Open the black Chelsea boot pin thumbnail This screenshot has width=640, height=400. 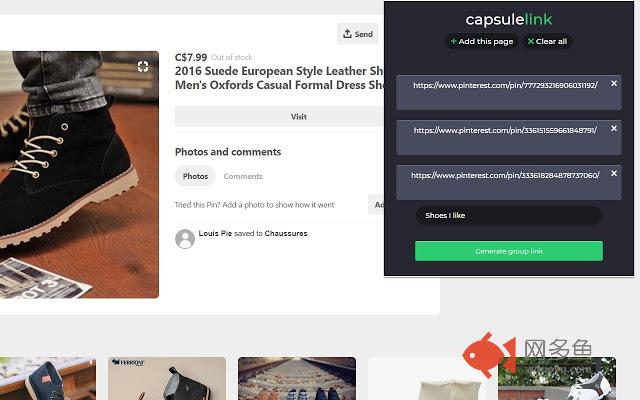pyautogui.click(x=167, y=378)
